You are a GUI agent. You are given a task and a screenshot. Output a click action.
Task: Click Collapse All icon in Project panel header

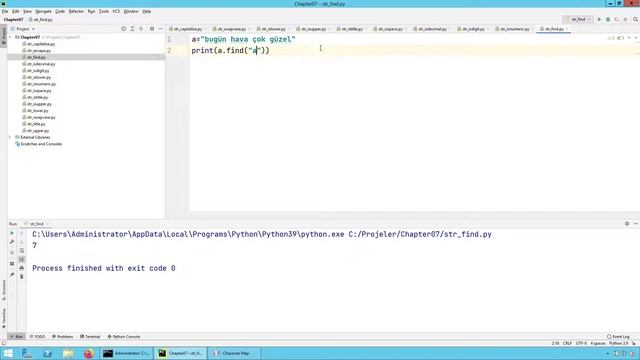point(141,29)
